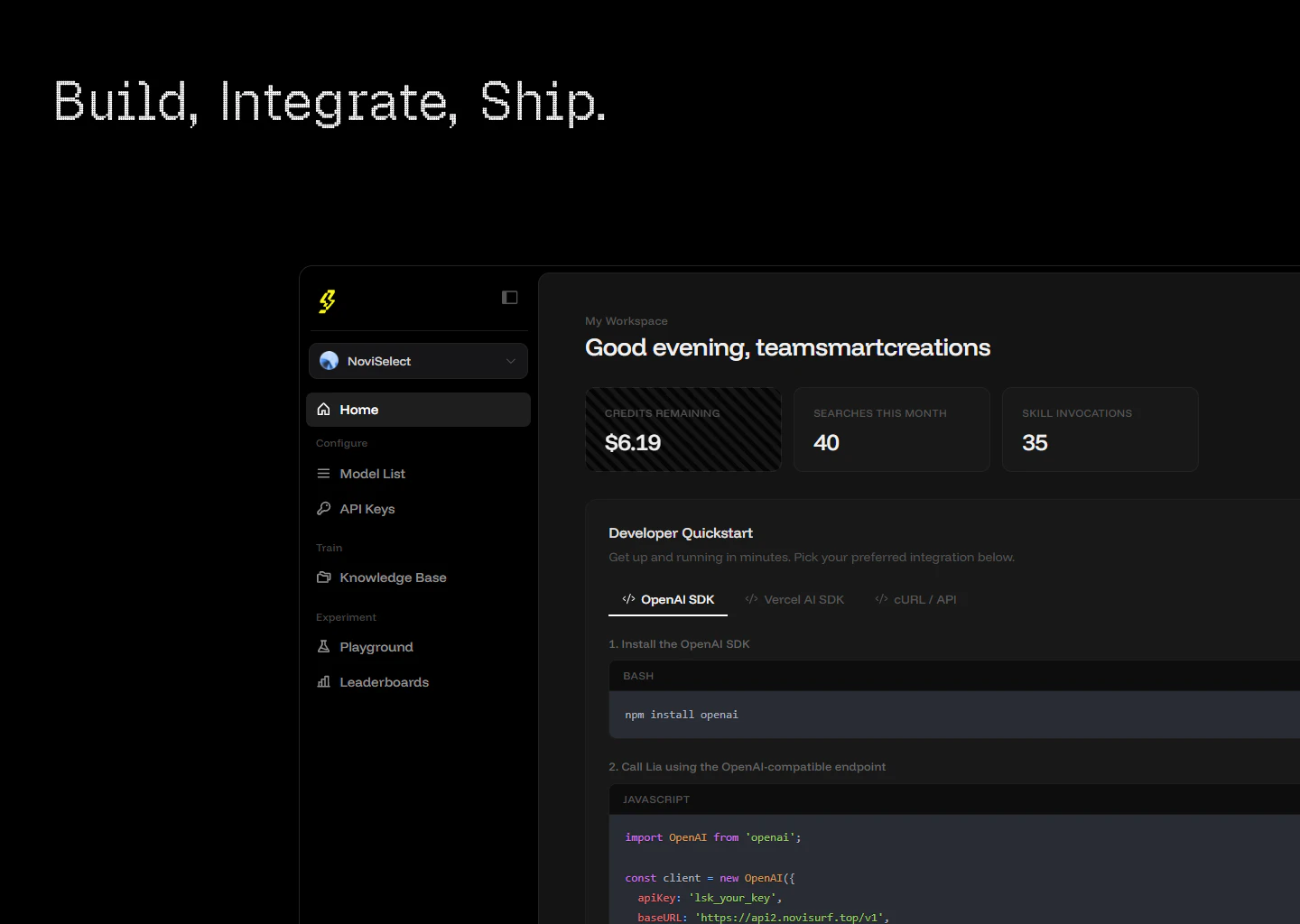1300x924 pixels.
Task: Open the Credits Remaining card
Action: point(683,430)
